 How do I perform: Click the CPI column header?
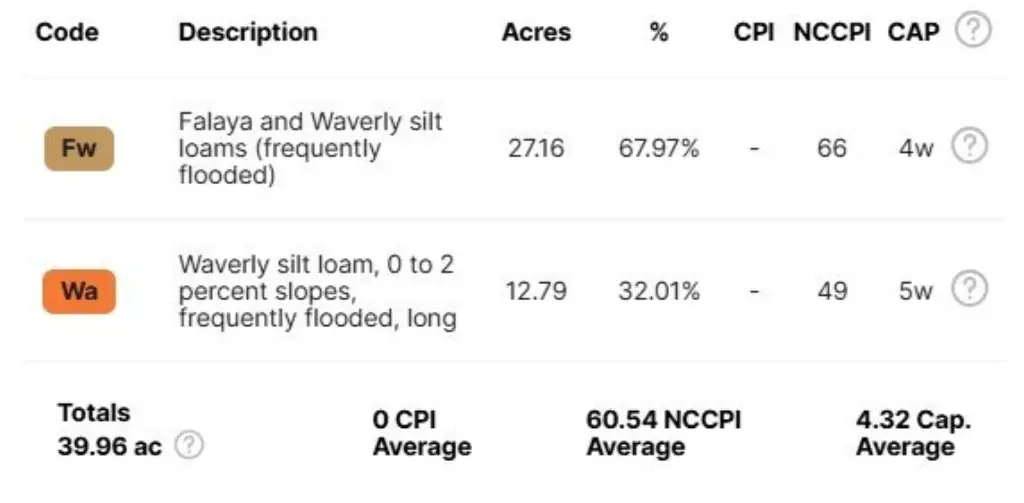click(755, 32)
